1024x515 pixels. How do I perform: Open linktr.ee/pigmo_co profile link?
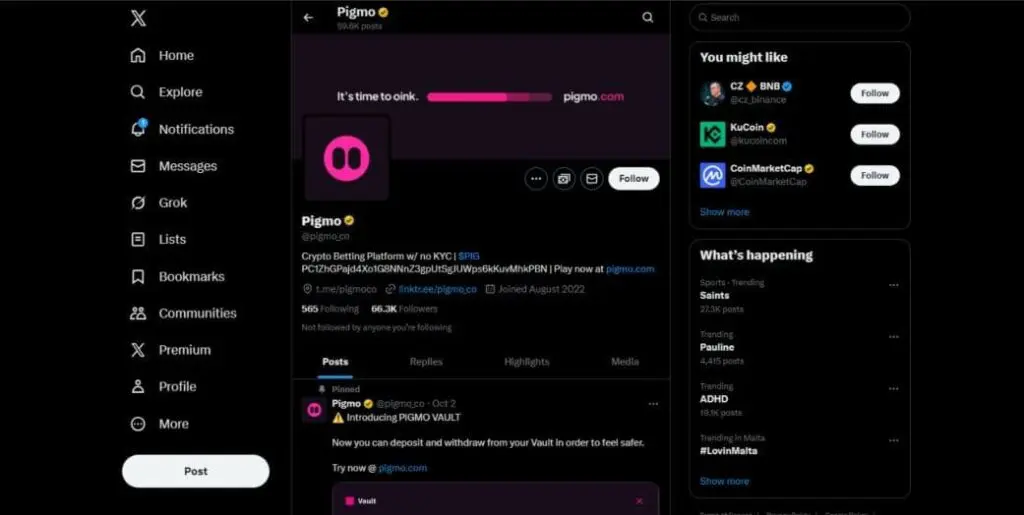pyautogui.click(x=438, y=289)
